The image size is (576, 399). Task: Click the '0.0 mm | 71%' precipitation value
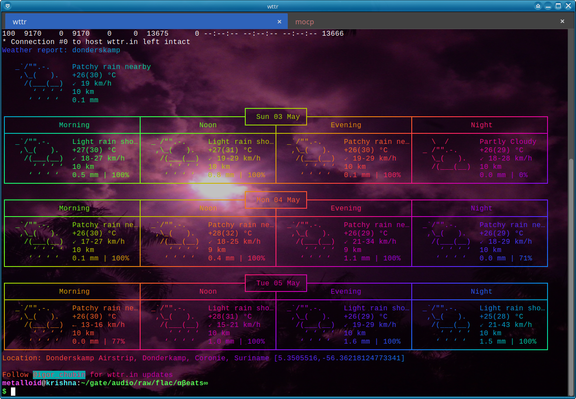(506, 258)
